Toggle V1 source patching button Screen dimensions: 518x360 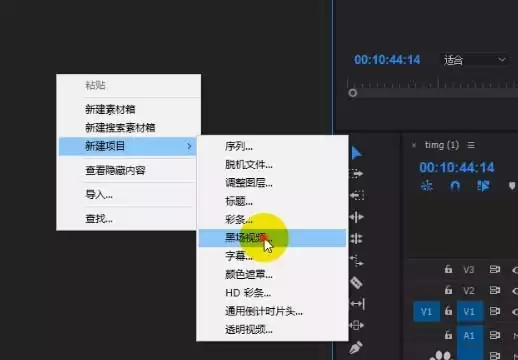(426, 311)
